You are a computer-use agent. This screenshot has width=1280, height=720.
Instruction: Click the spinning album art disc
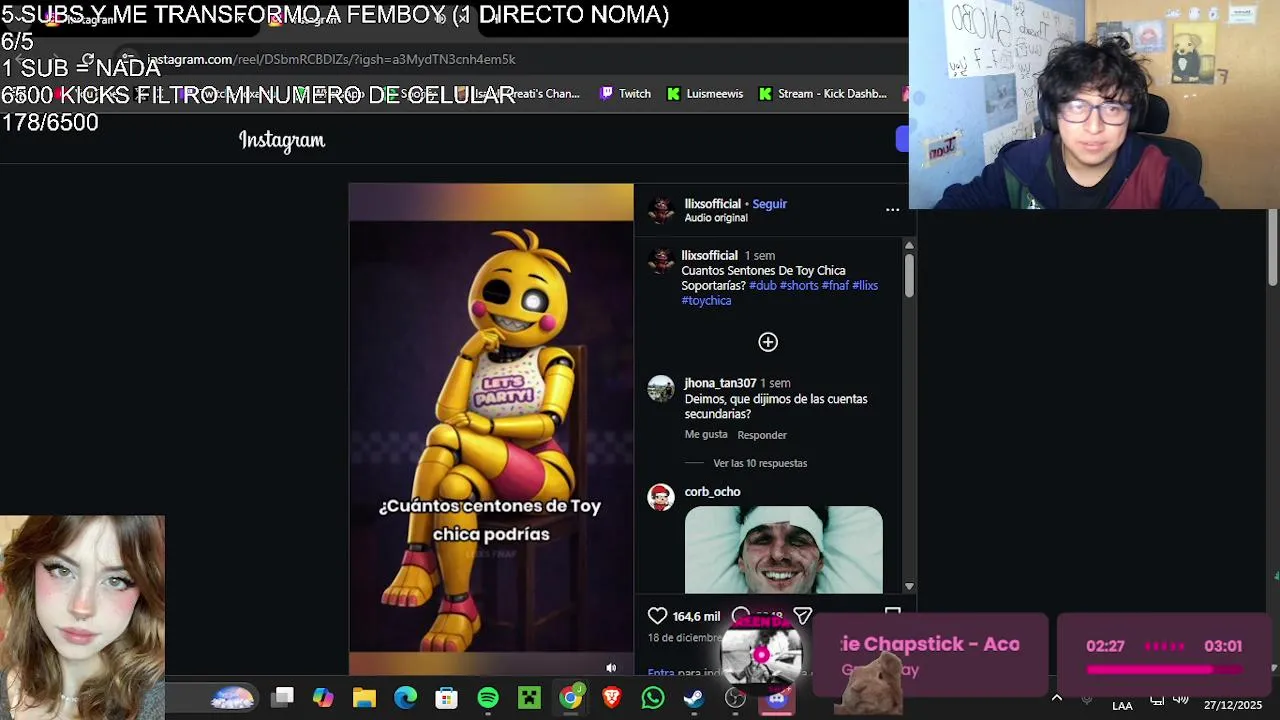click(x=762, y=655)
